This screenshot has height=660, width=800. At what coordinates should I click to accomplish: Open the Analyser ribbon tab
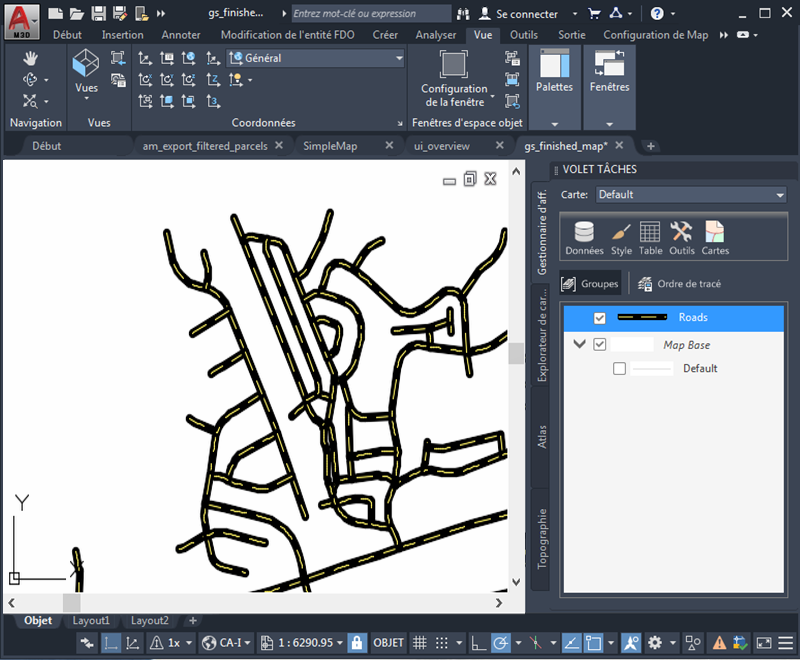pos(435,35)
